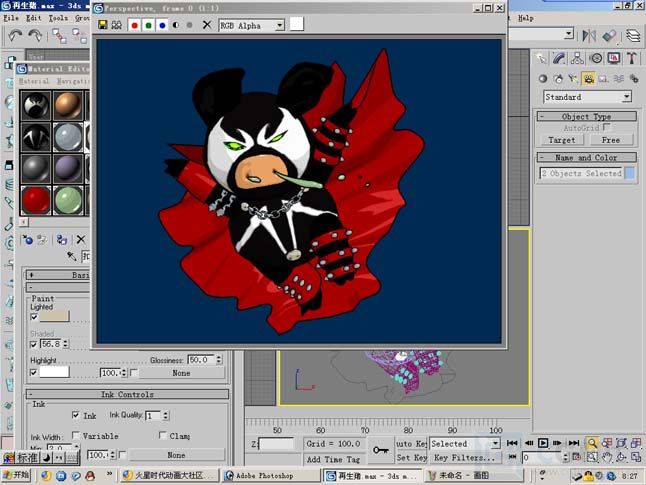Clear the rendered image with X icon
This screenshot has height=485, width=646.
[207, 25]
